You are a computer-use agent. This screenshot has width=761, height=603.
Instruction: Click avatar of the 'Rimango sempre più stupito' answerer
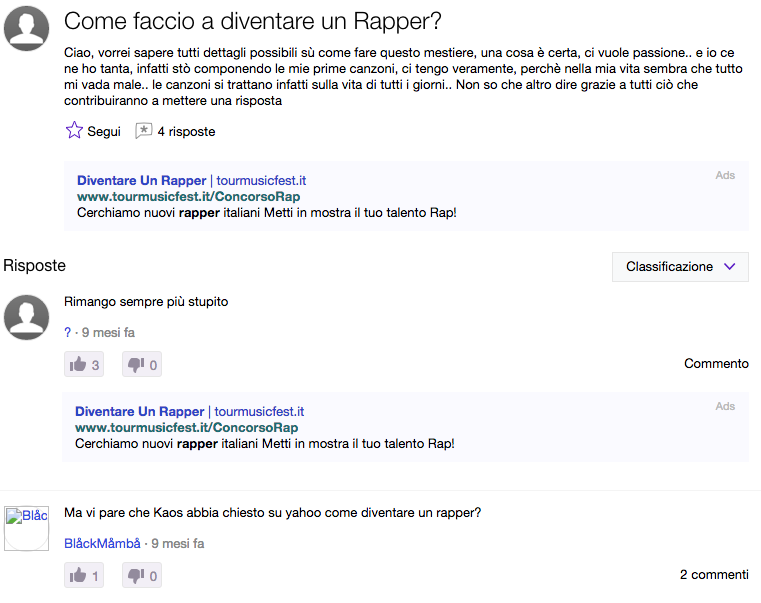(x=26, y=317)
